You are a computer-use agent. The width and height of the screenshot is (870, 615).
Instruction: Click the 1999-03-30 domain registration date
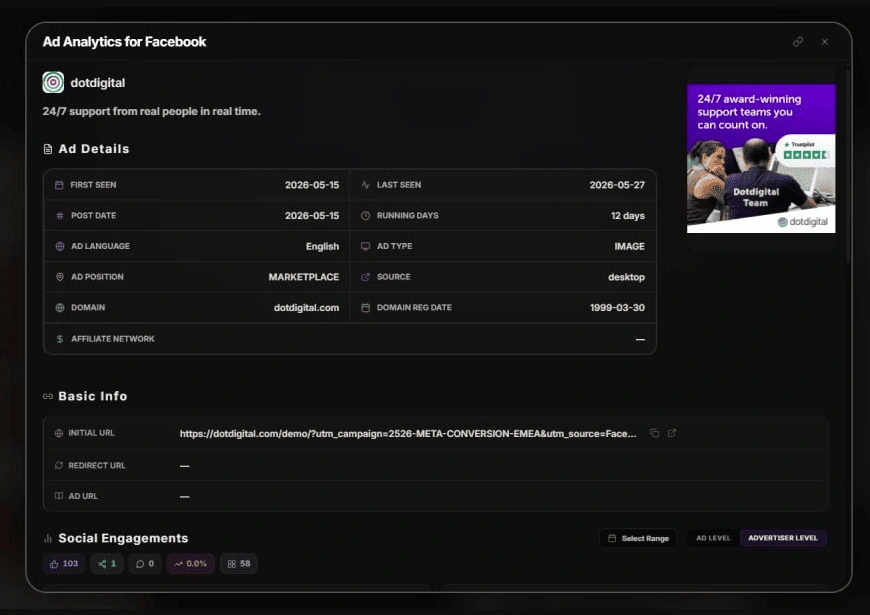pyautogui.click(x=617, y=308)
